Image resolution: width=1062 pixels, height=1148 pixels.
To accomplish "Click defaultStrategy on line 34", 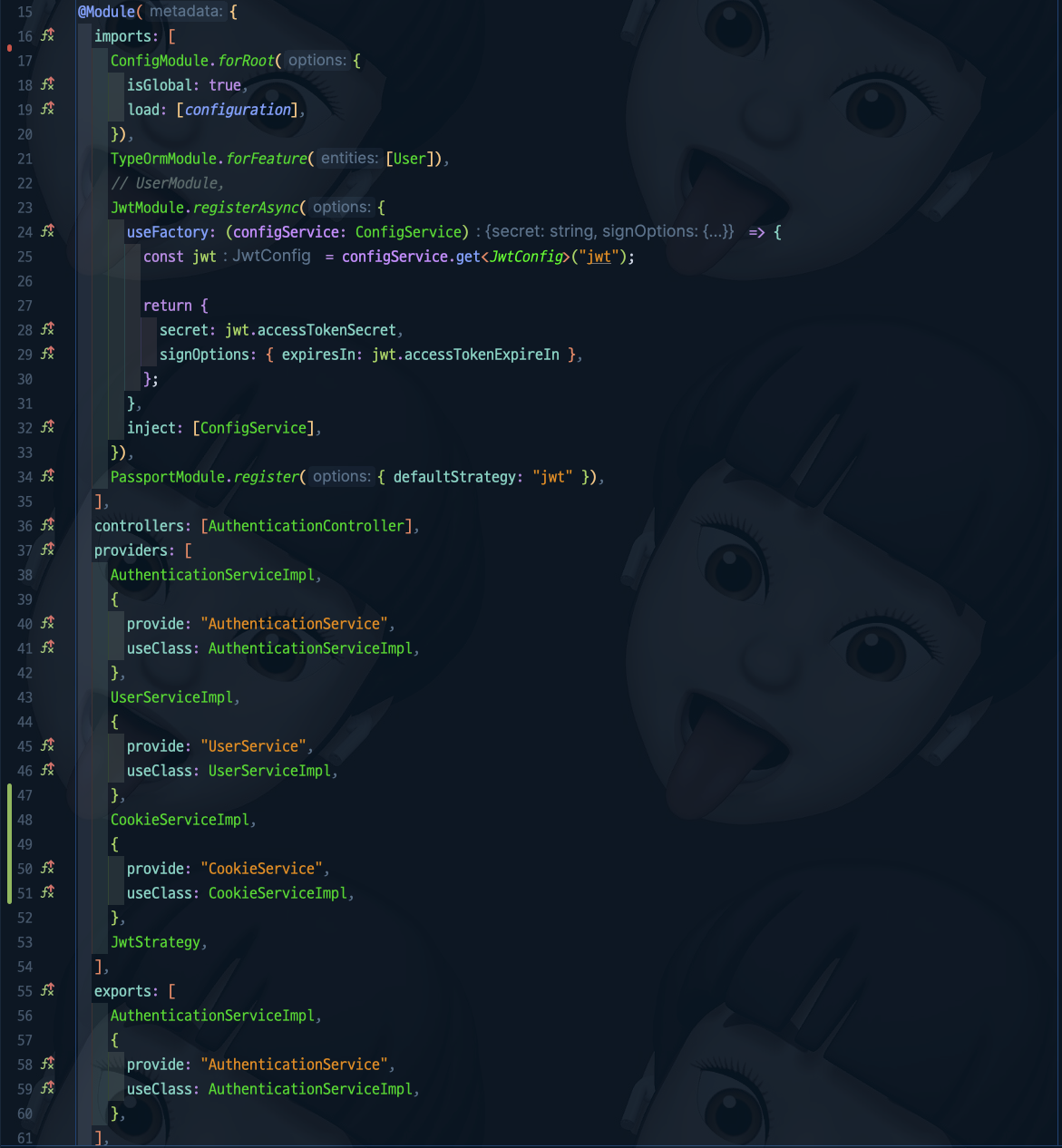I will pos(454,477).
